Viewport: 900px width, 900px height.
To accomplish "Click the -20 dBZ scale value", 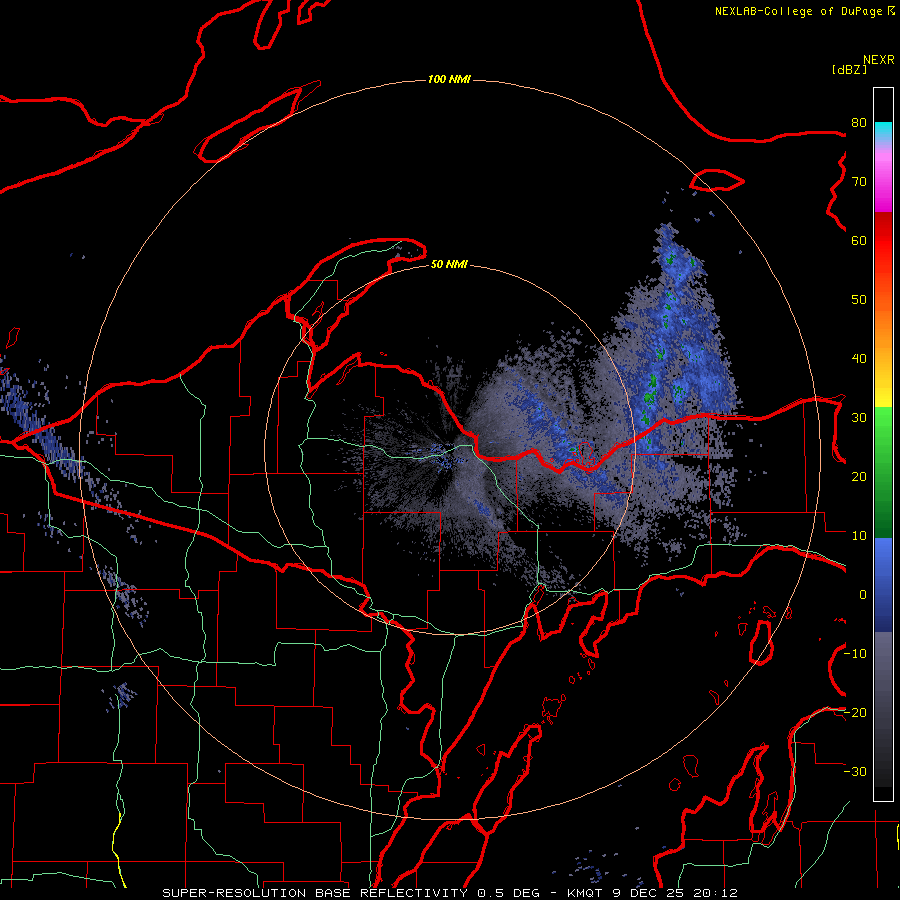I will [x=855, y=712].
